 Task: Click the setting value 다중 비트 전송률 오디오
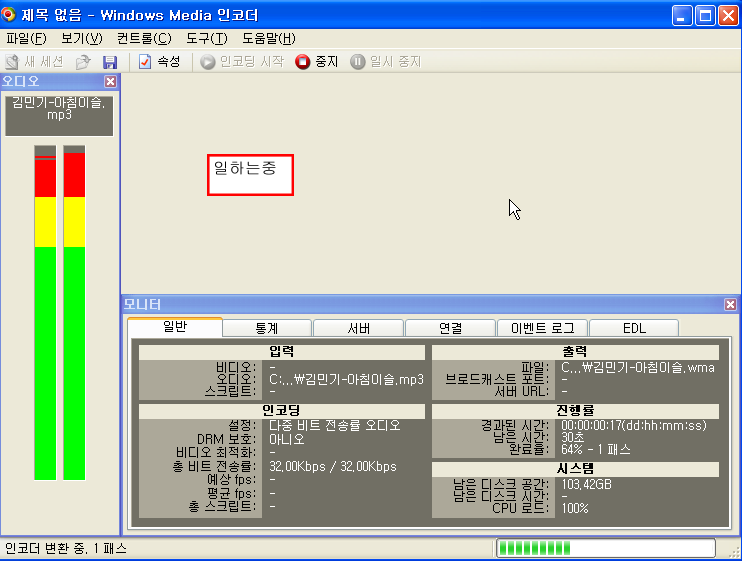(x=335, y=426)
